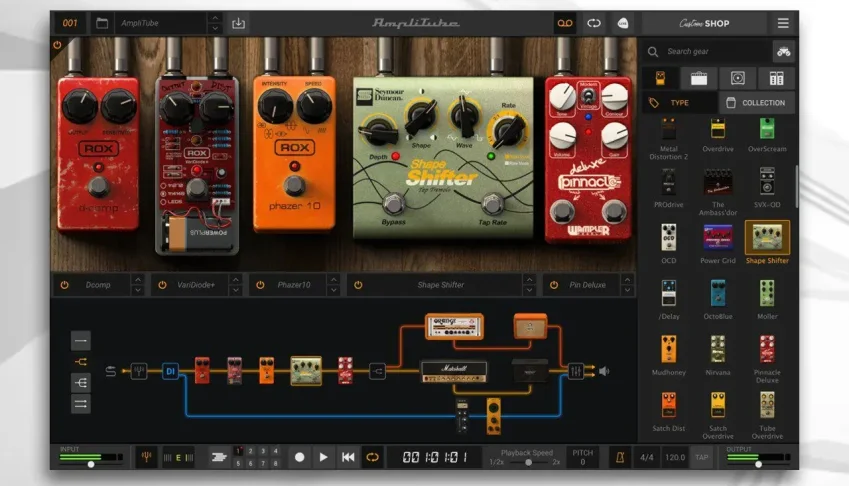849x486 pixels.
Task: Click the chain input tuner block
Action: click(139, 371)
